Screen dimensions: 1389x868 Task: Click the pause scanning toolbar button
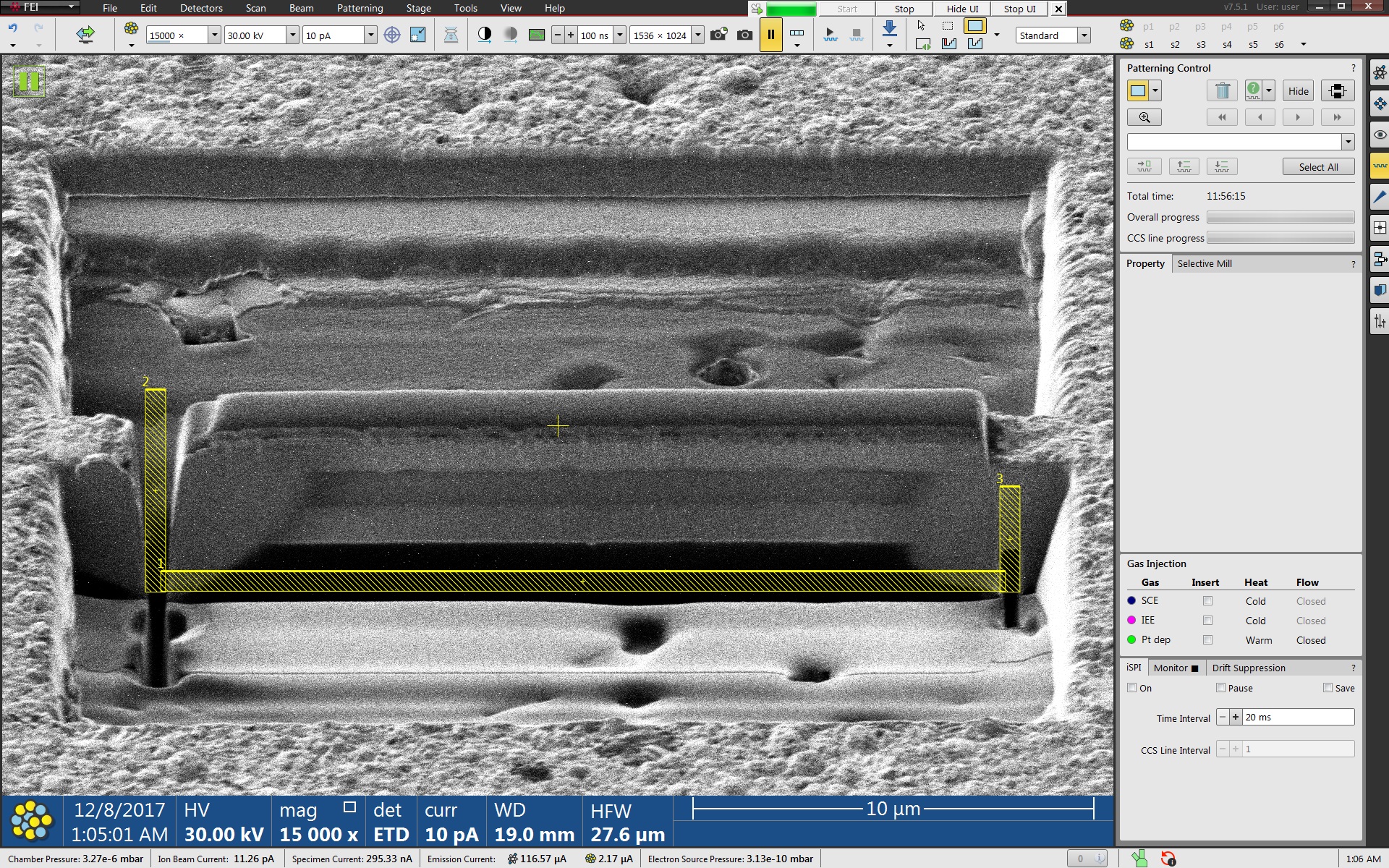(770, 35)
